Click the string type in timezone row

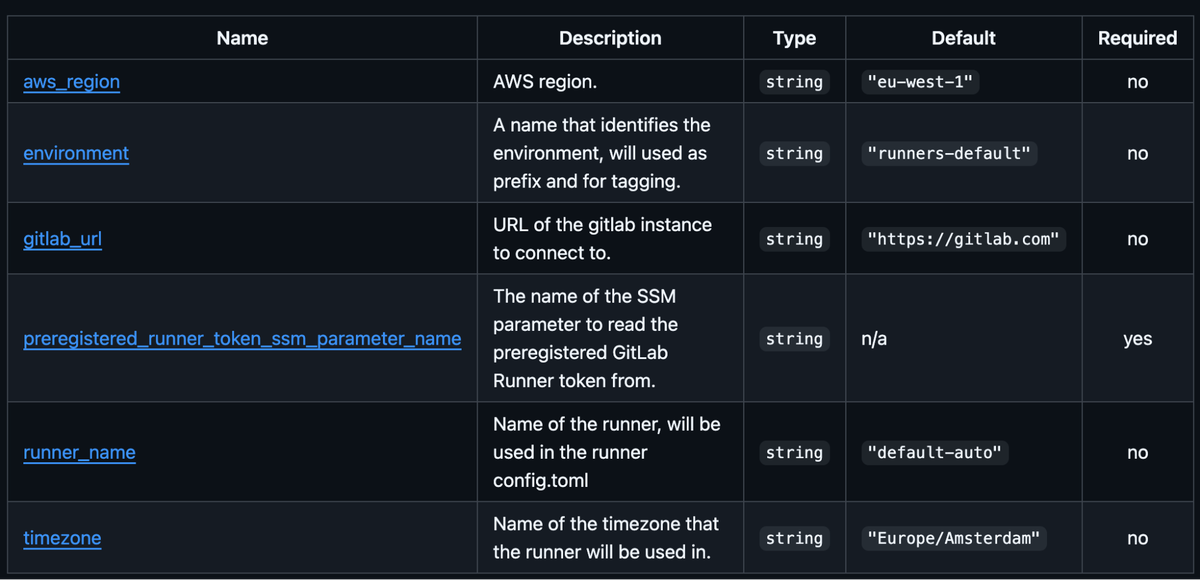794,538
